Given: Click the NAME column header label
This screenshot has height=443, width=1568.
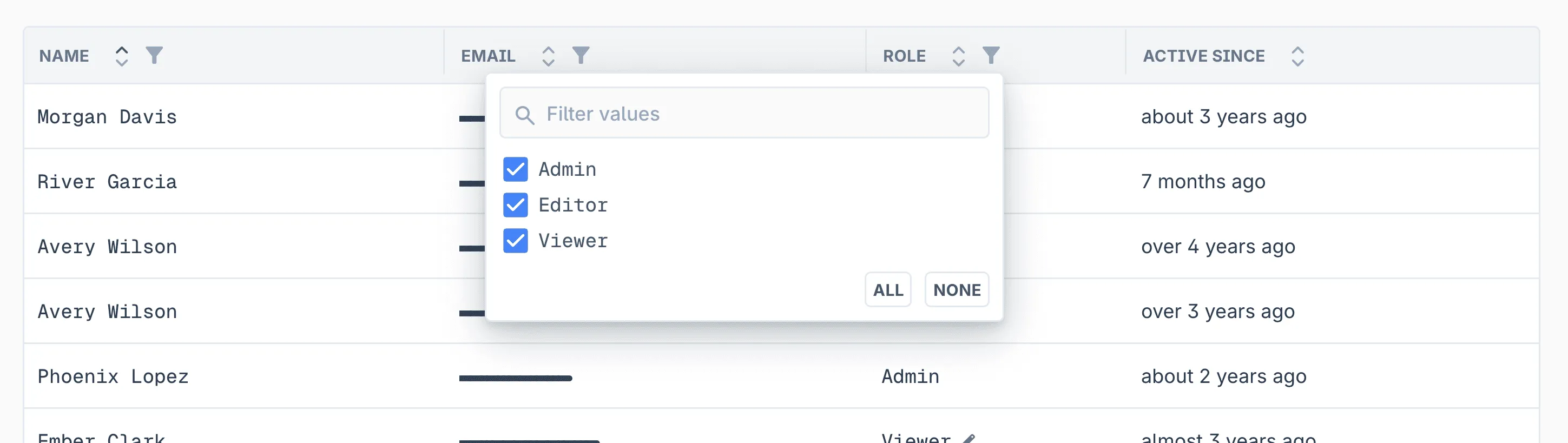Looking at the screenshot, I should (64, 56).
